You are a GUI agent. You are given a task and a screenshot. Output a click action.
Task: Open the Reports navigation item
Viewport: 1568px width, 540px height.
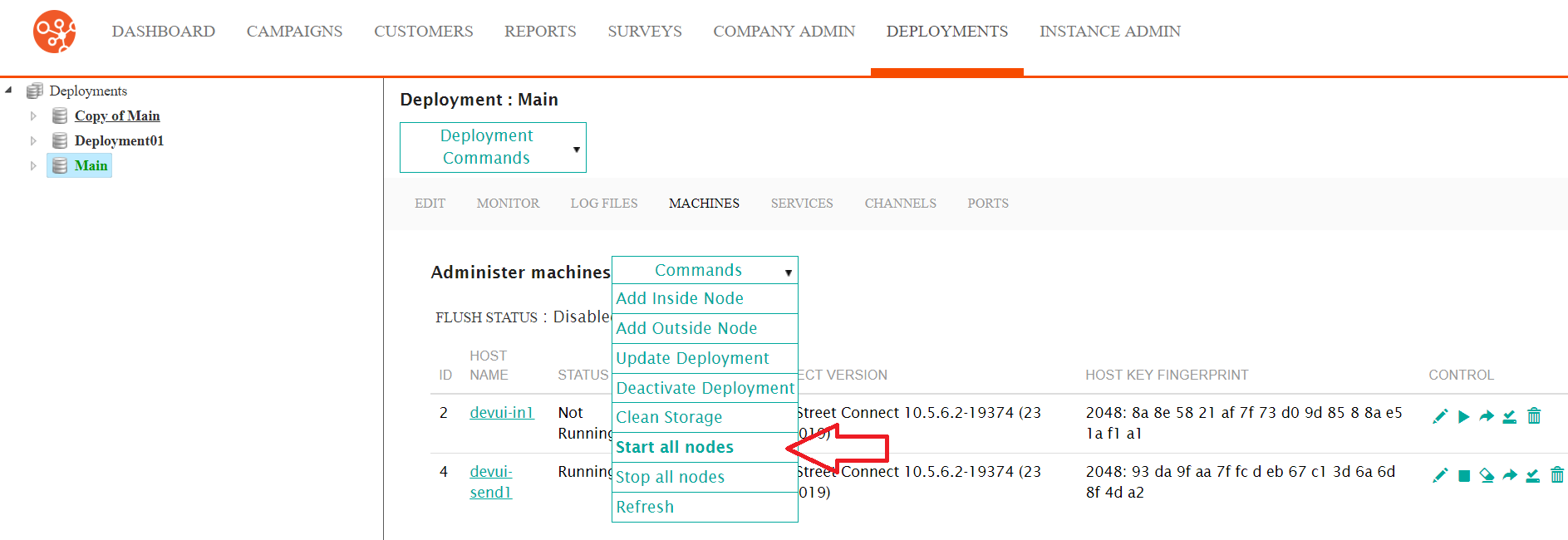point(540,32)
